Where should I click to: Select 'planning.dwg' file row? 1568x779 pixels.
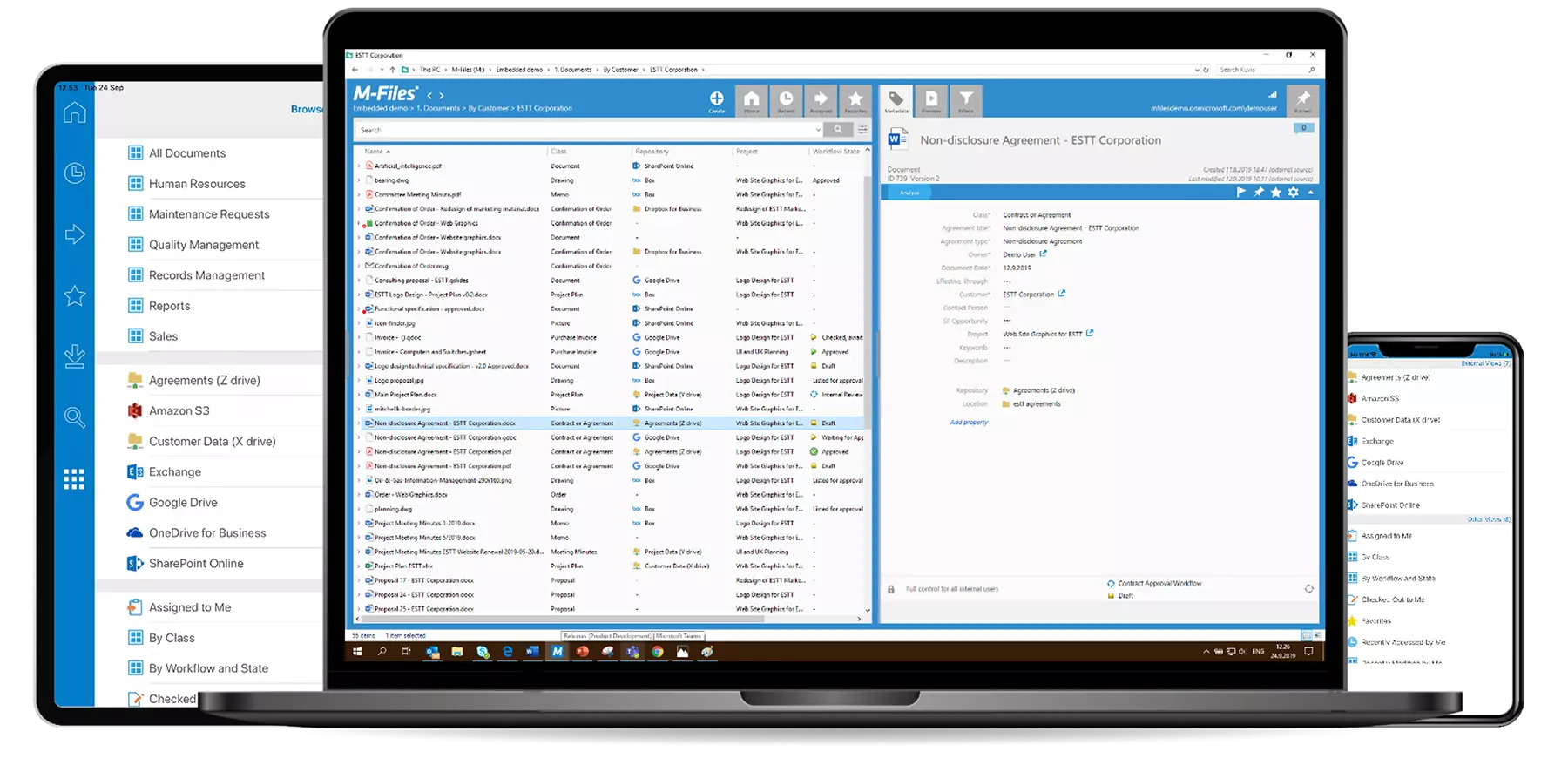(393, 509)
